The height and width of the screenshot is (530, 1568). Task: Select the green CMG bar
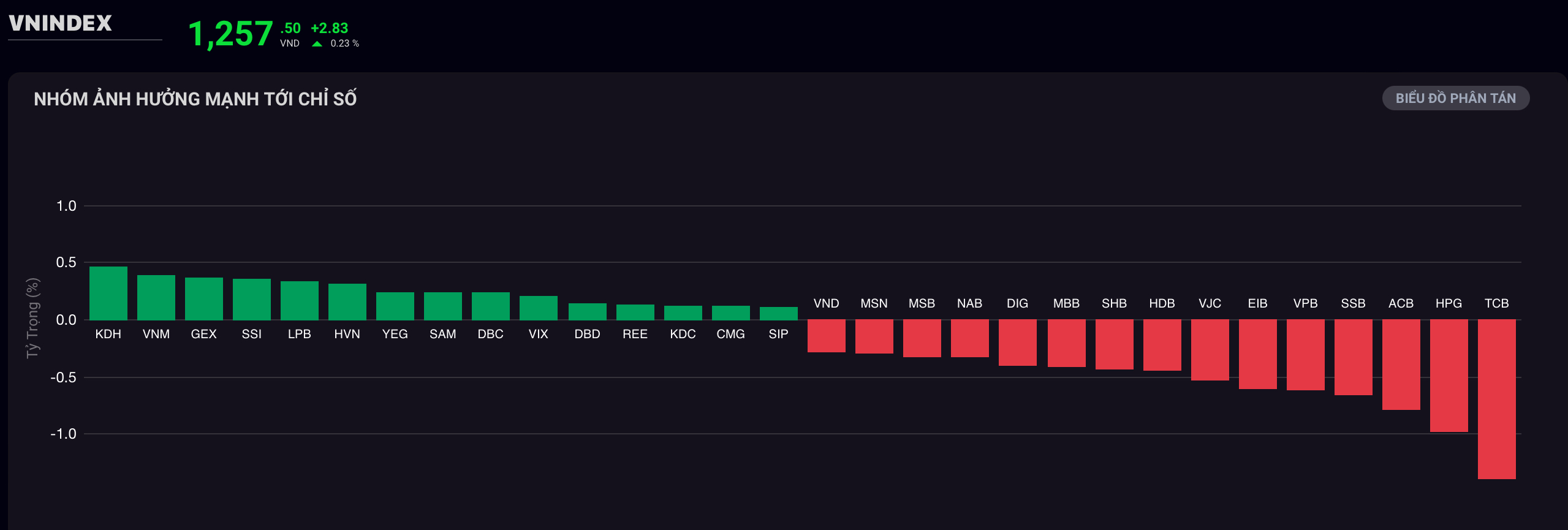click(731, 312)
